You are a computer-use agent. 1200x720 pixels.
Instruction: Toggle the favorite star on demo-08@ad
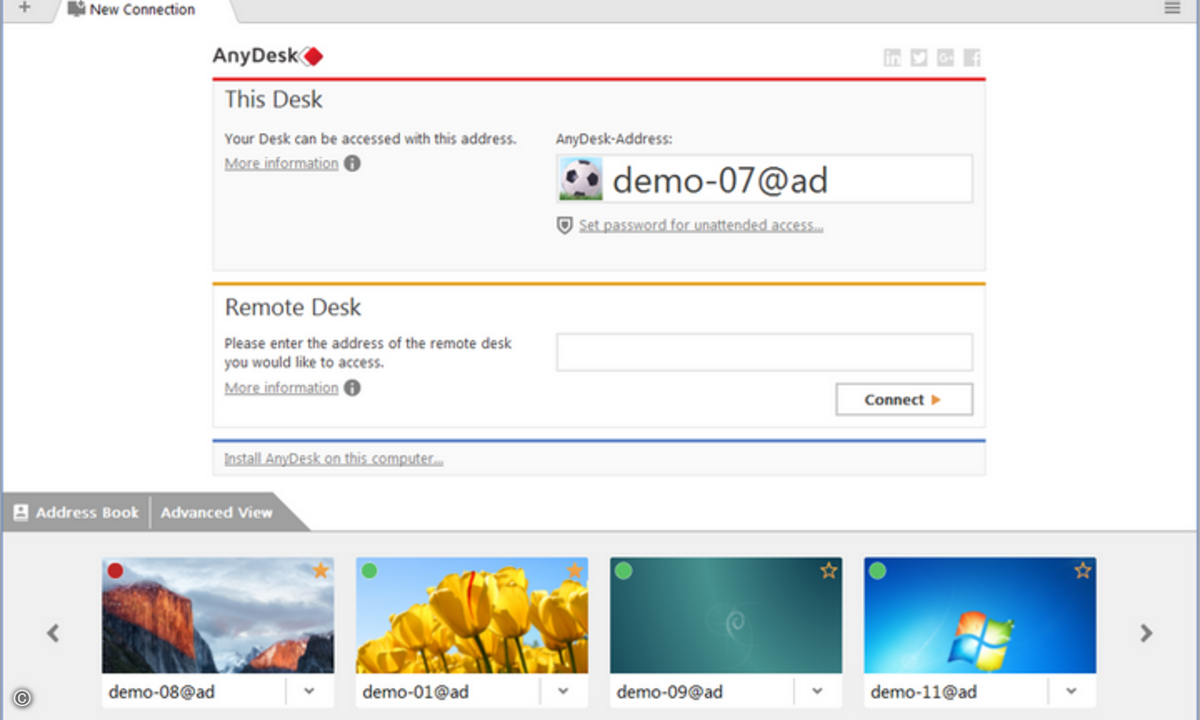click(320, 571)
